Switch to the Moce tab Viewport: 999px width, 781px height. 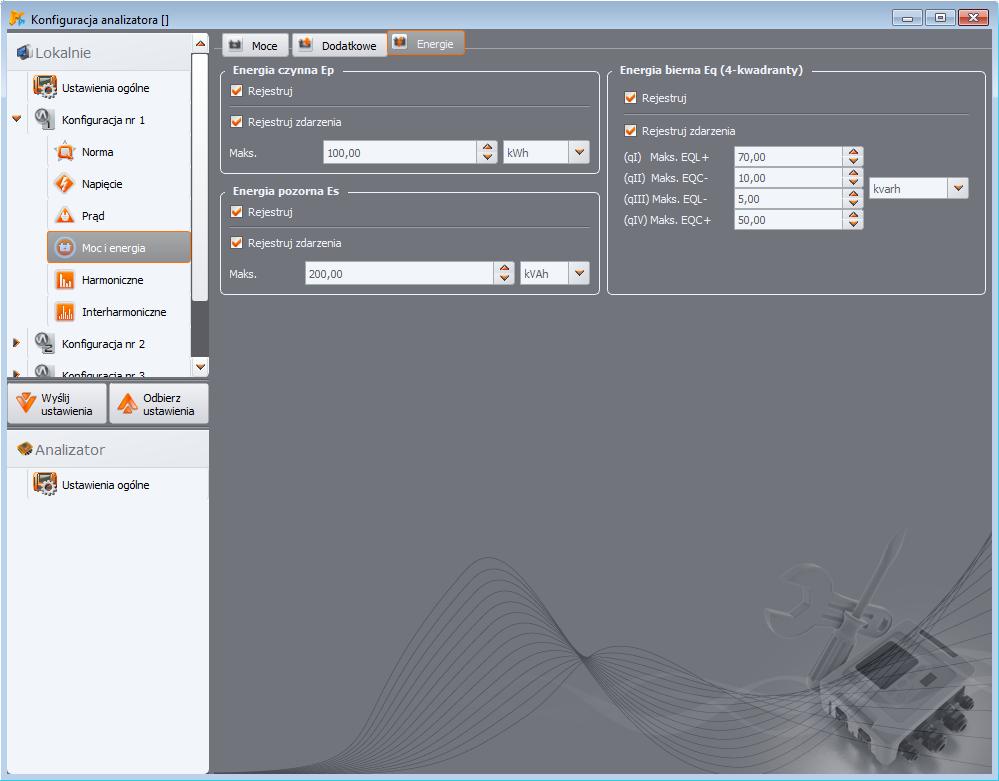tap(255, 45)
